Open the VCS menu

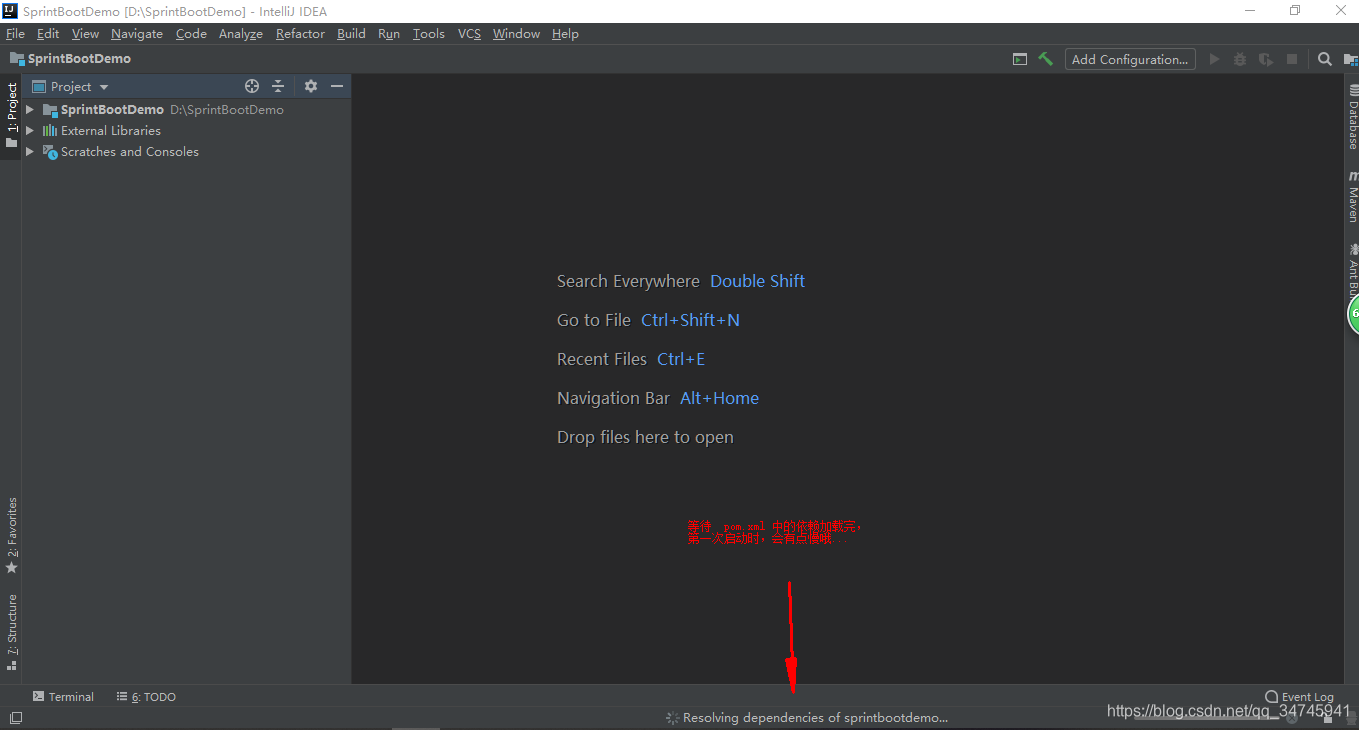tap(469, 34)
